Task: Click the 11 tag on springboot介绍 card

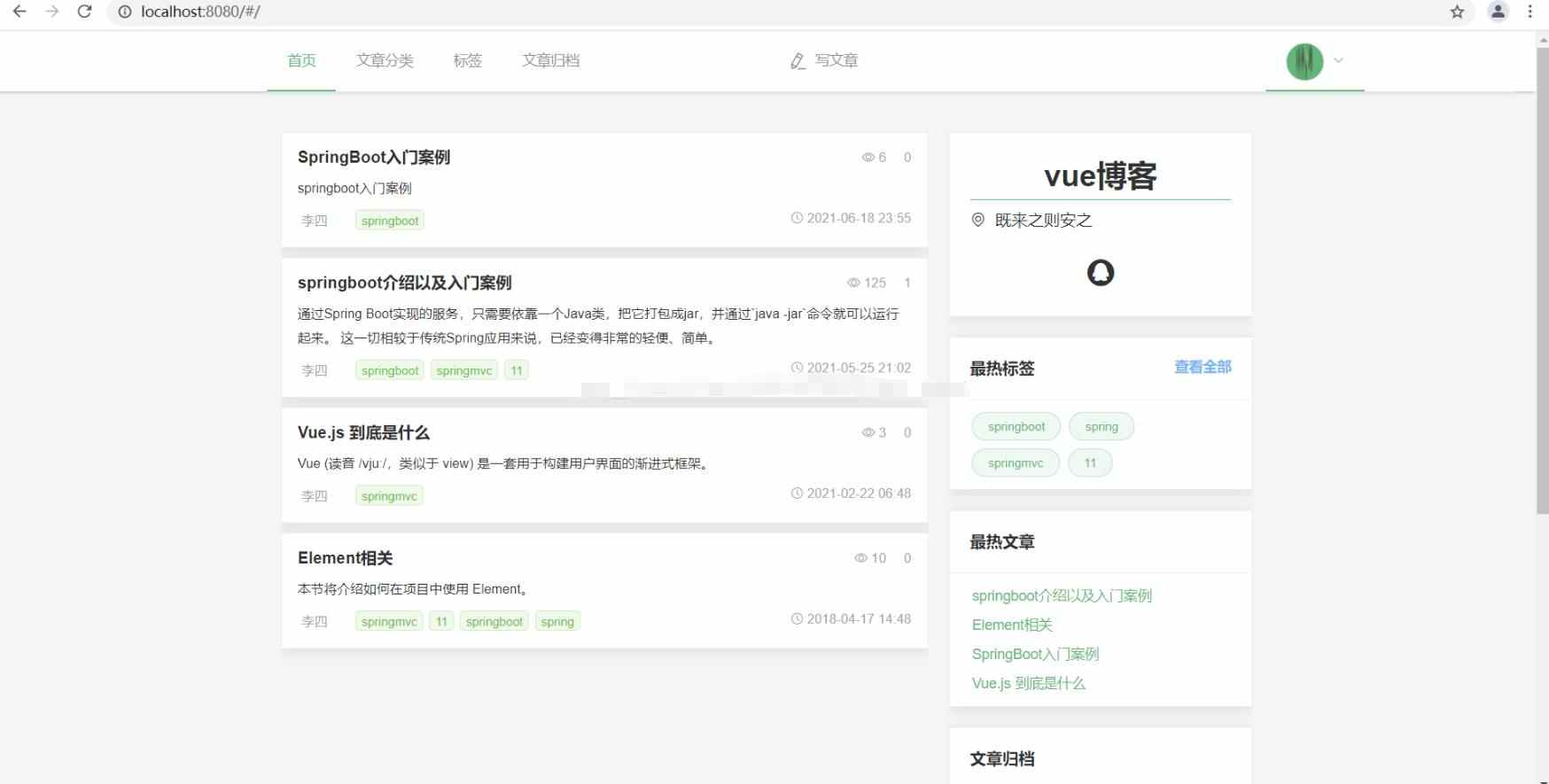Action: coord(517,370)
